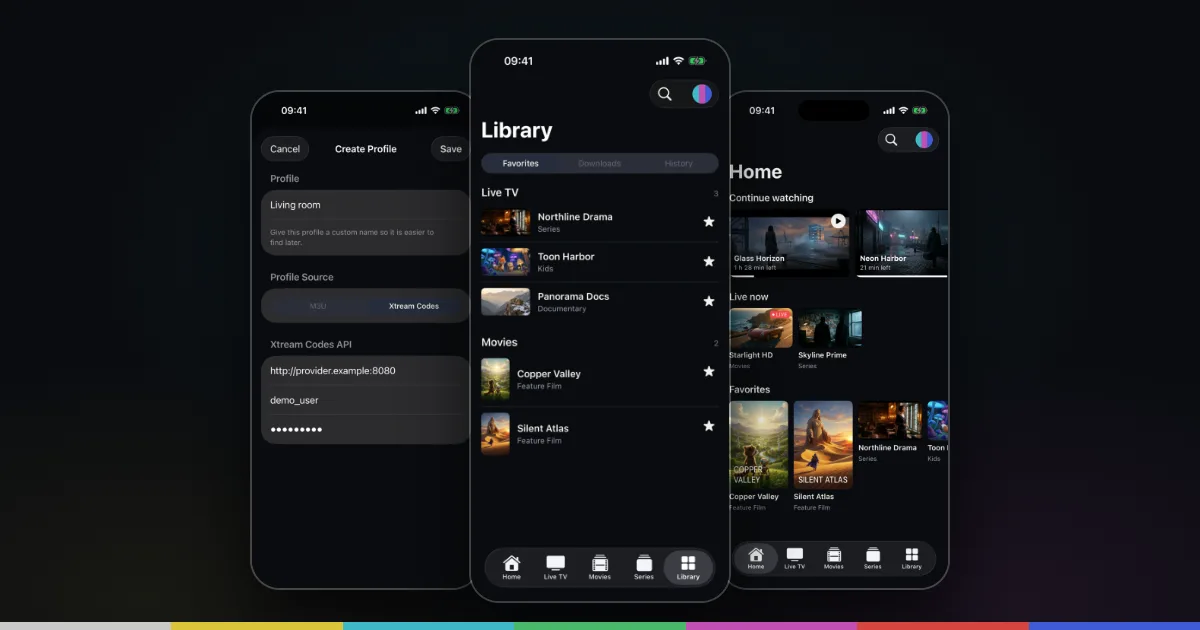Click cellular signal icon on Home phone
The height and width of the screenshot is (630, 1200).
click(x=889, y=111)
